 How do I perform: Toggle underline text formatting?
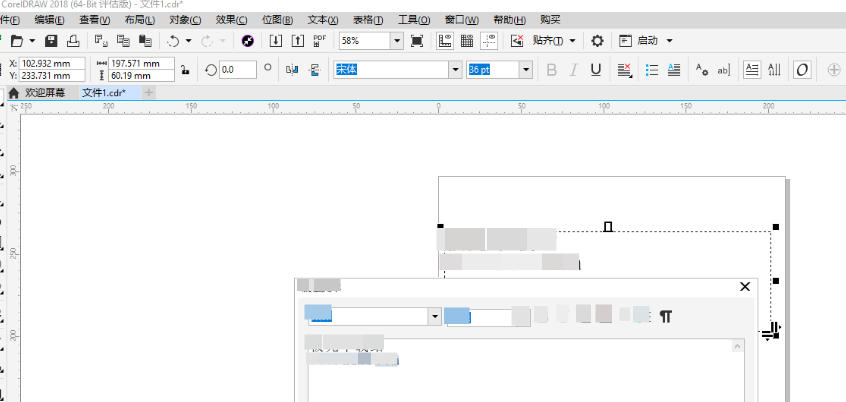click(x=596, y=69)
